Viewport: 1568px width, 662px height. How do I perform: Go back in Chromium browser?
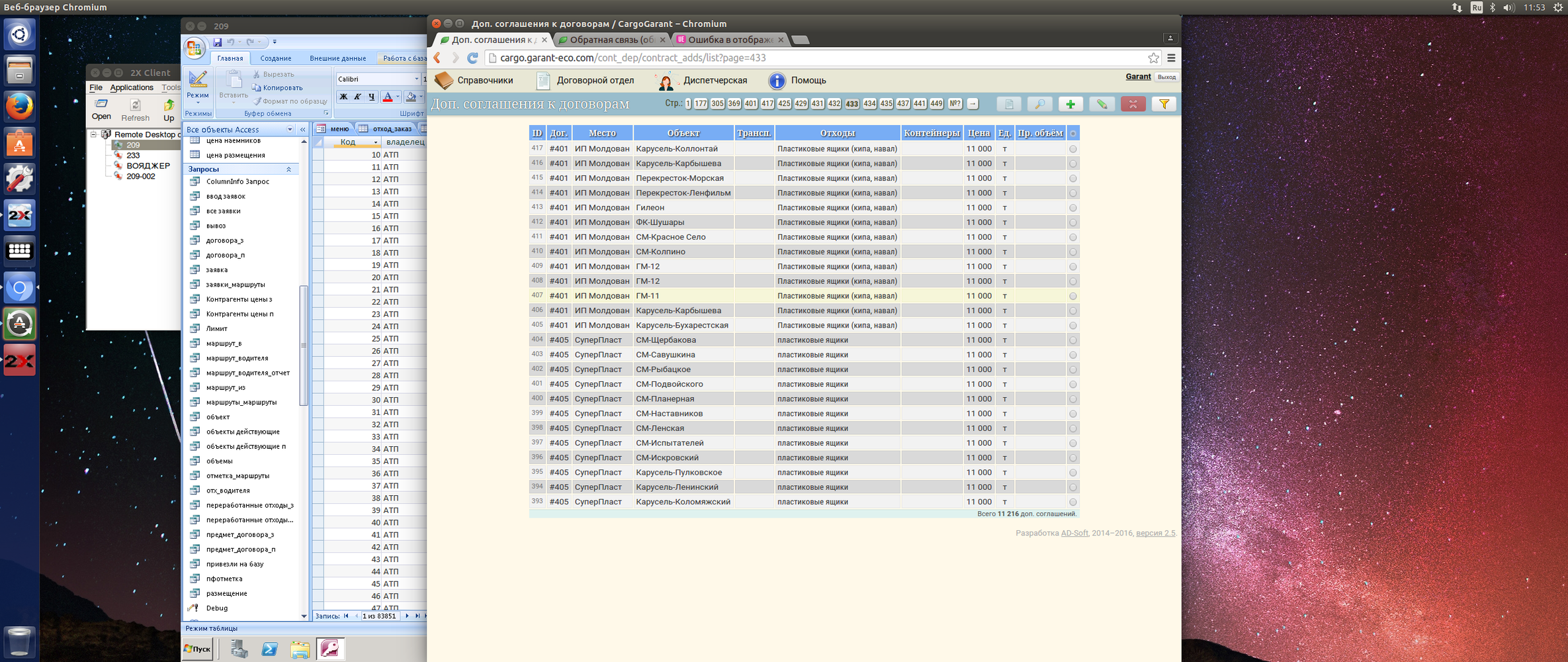[437, 58]
